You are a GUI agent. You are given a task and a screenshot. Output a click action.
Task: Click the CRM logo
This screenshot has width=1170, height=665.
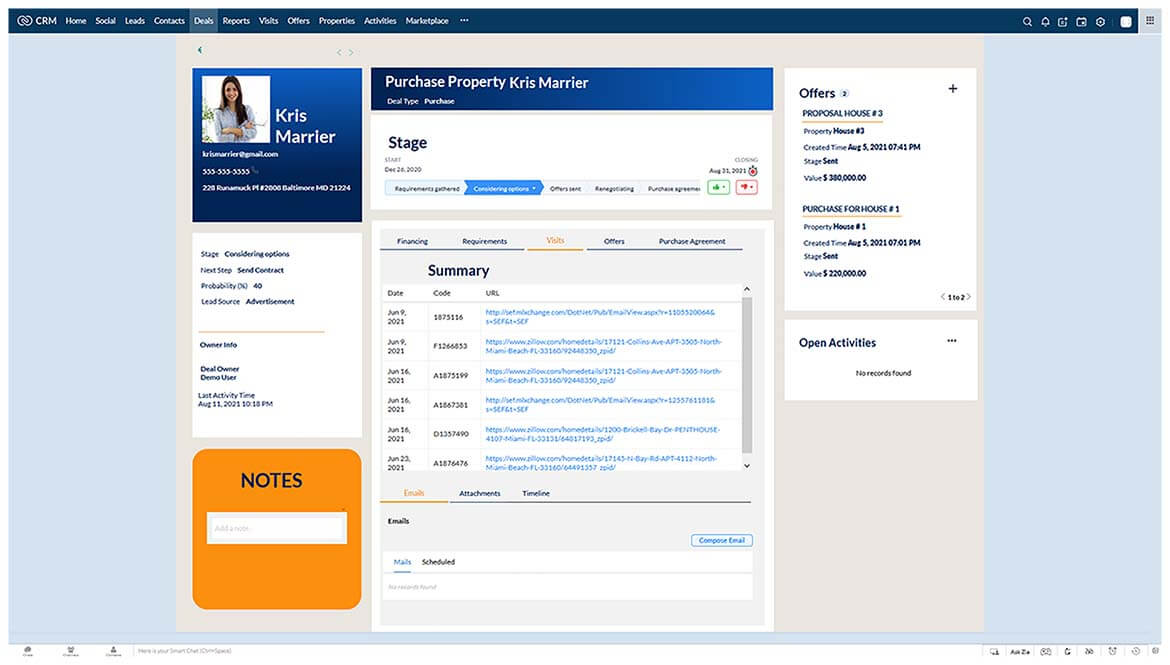click(x=37, y=21)
